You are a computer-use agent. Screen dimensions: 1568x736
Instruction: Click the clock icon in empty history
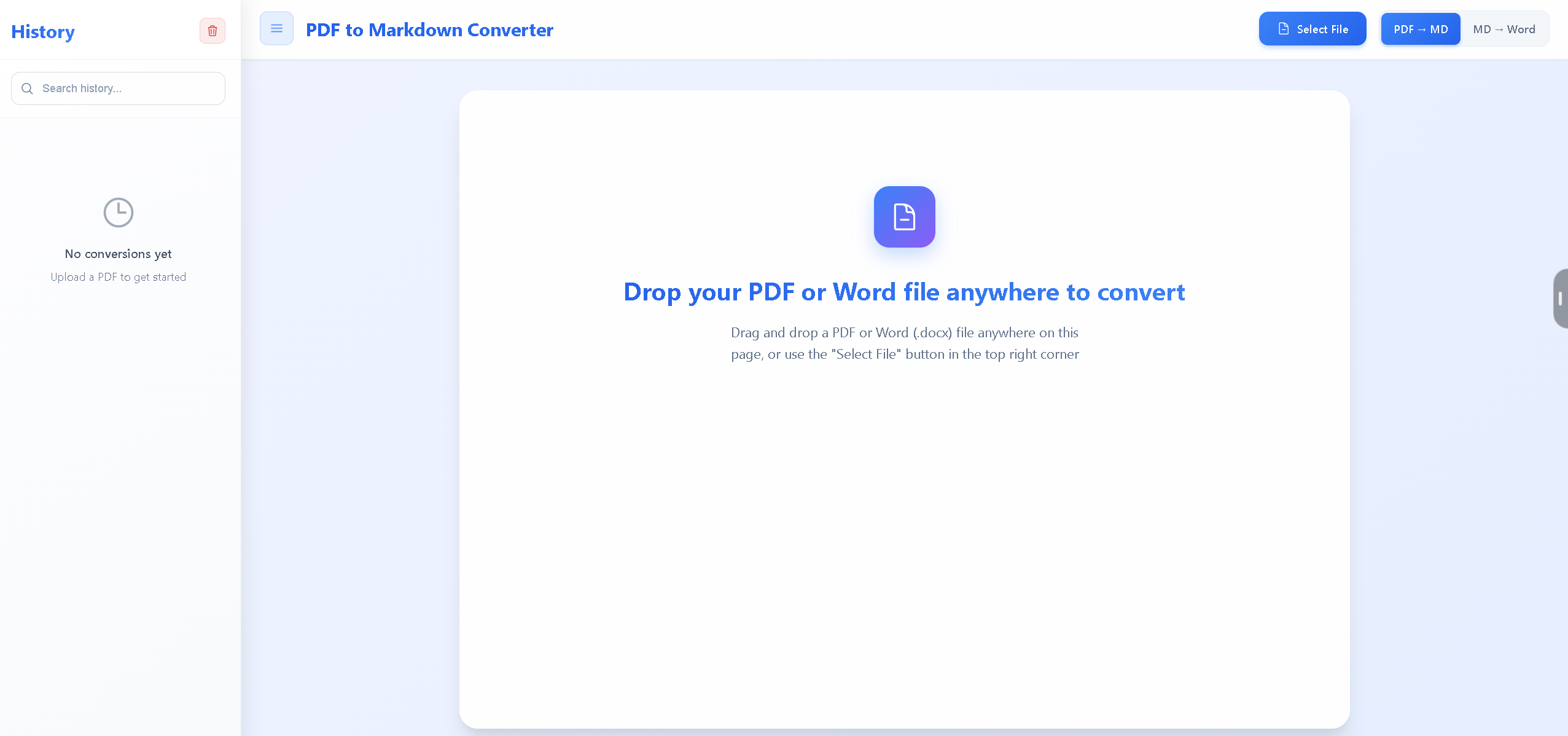(x=118, y=213)
